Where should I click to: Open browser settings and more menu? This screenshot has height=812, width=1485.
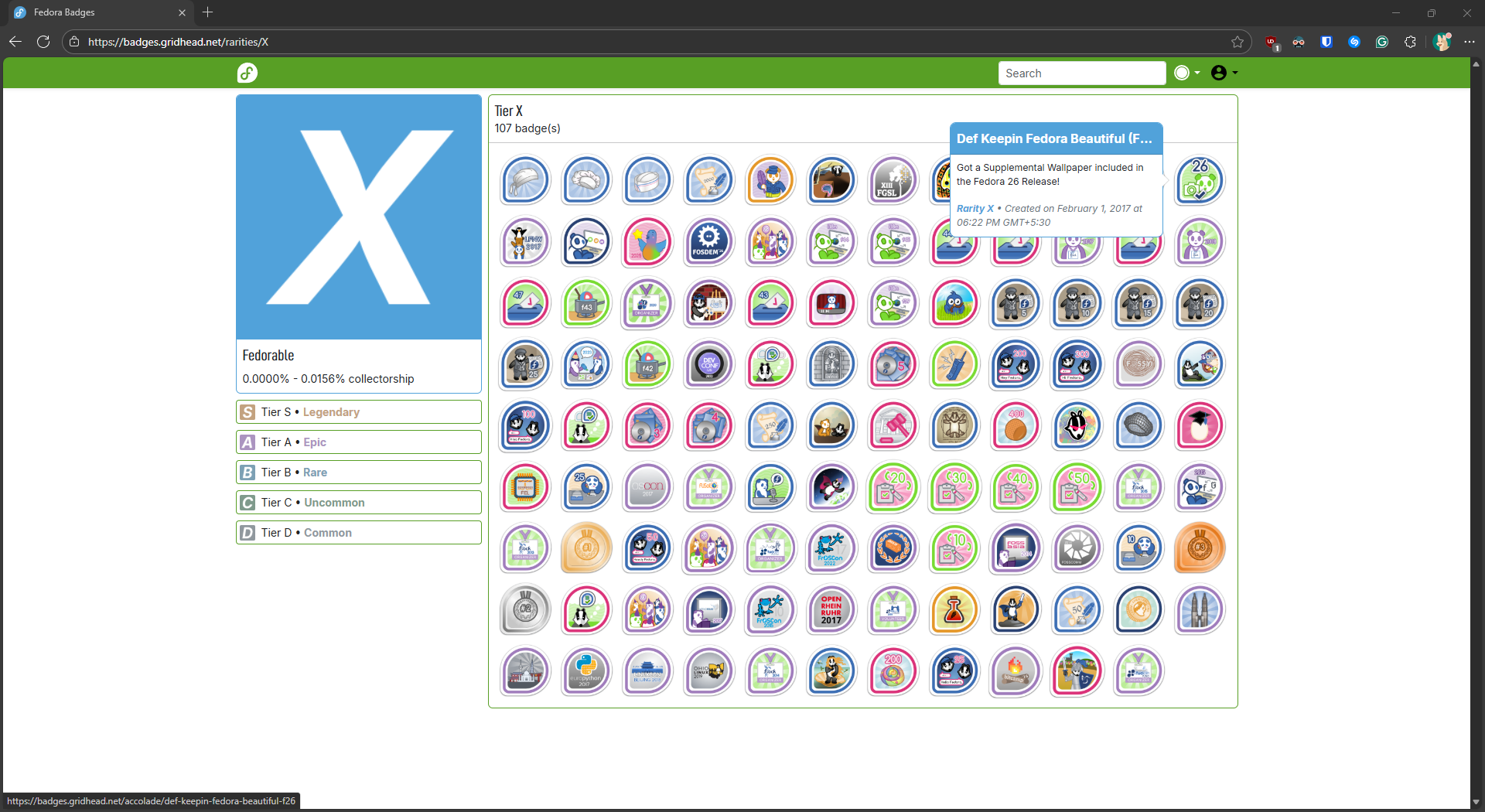click(1470, 43)
